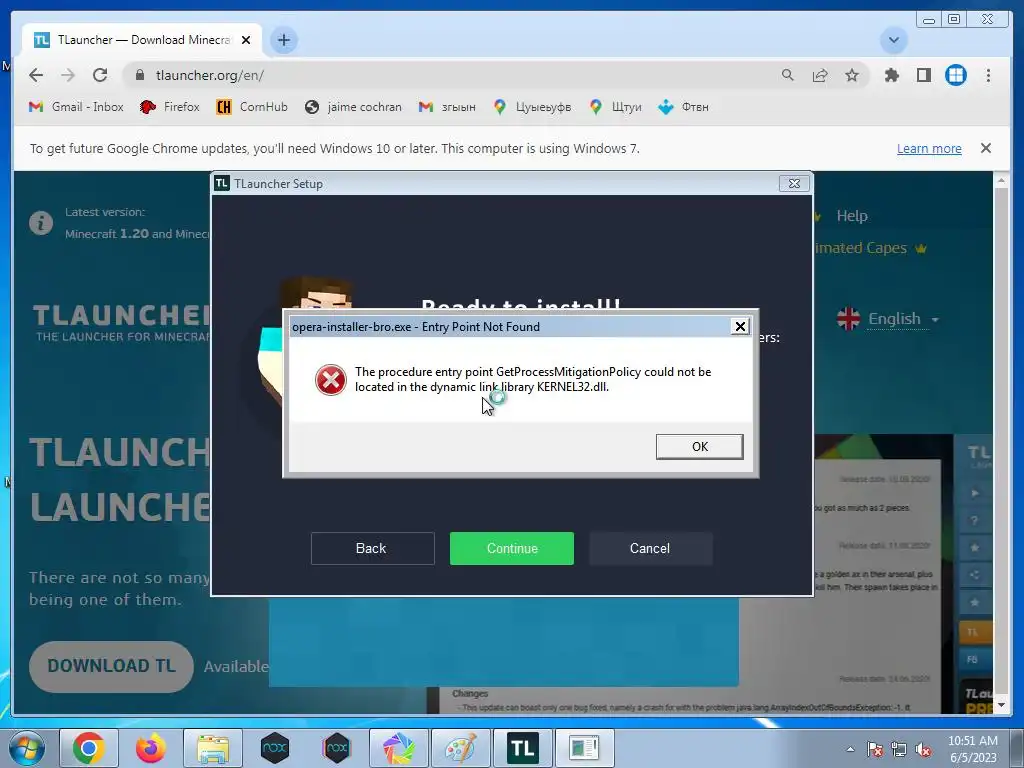This screenshot has width=1024, height=768.
Task: Open the tab search dropdown arrow
Action: [893, 40]
